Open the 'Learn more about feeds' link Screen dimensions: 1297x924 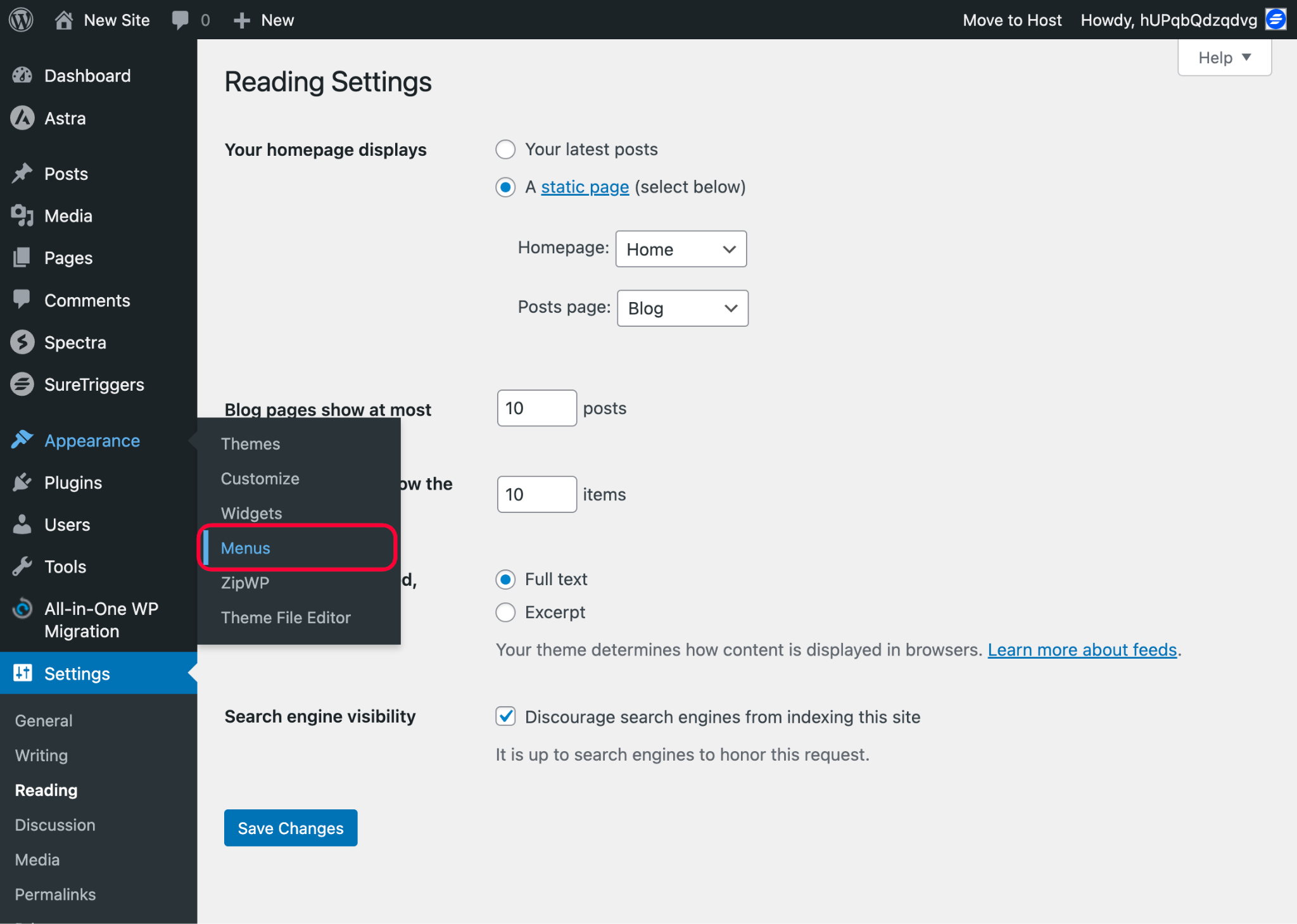click(1082, 650)
